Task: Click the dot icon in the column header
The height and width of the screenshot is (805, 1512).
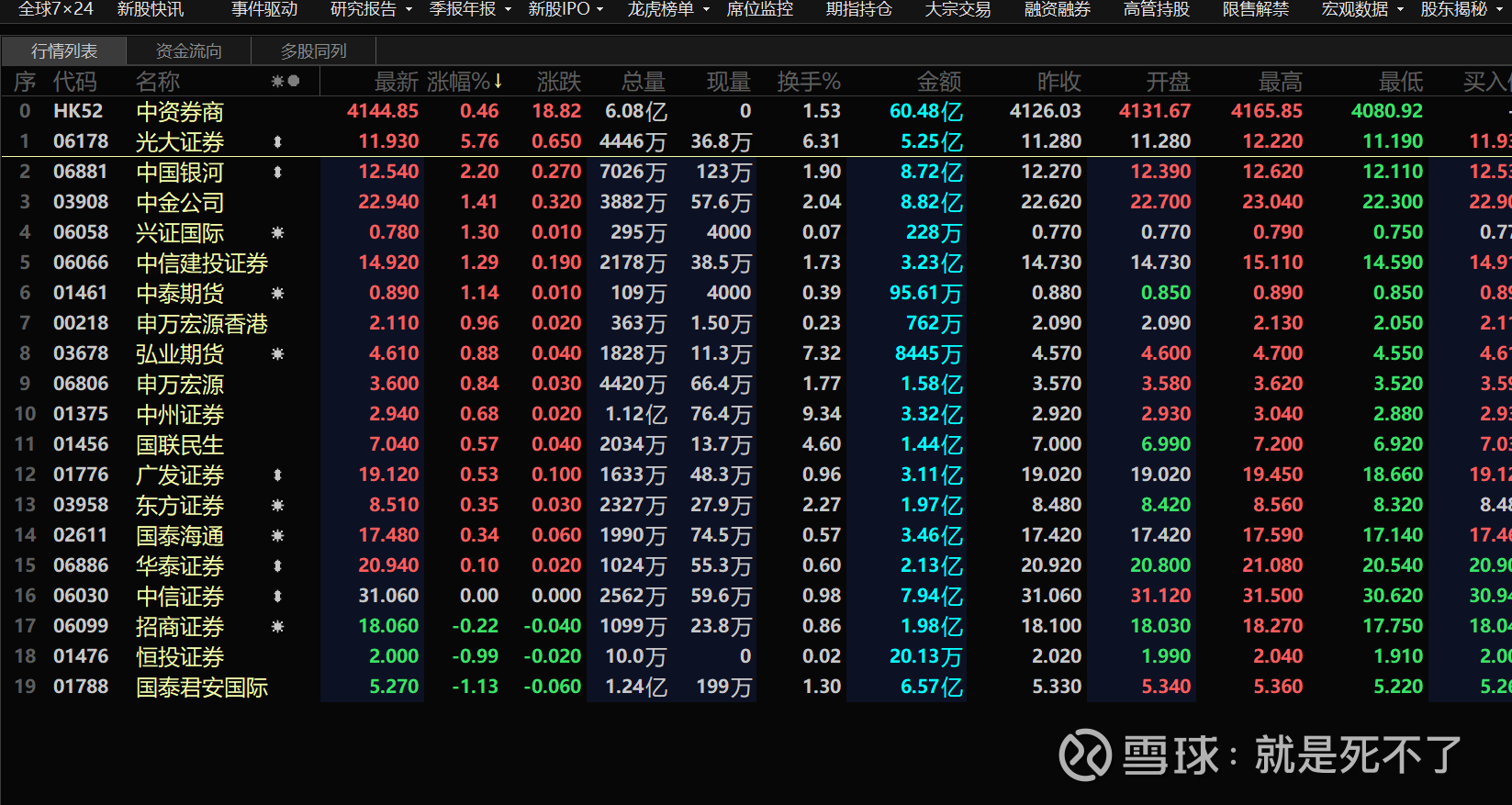Action: click(x=294, y=81)
